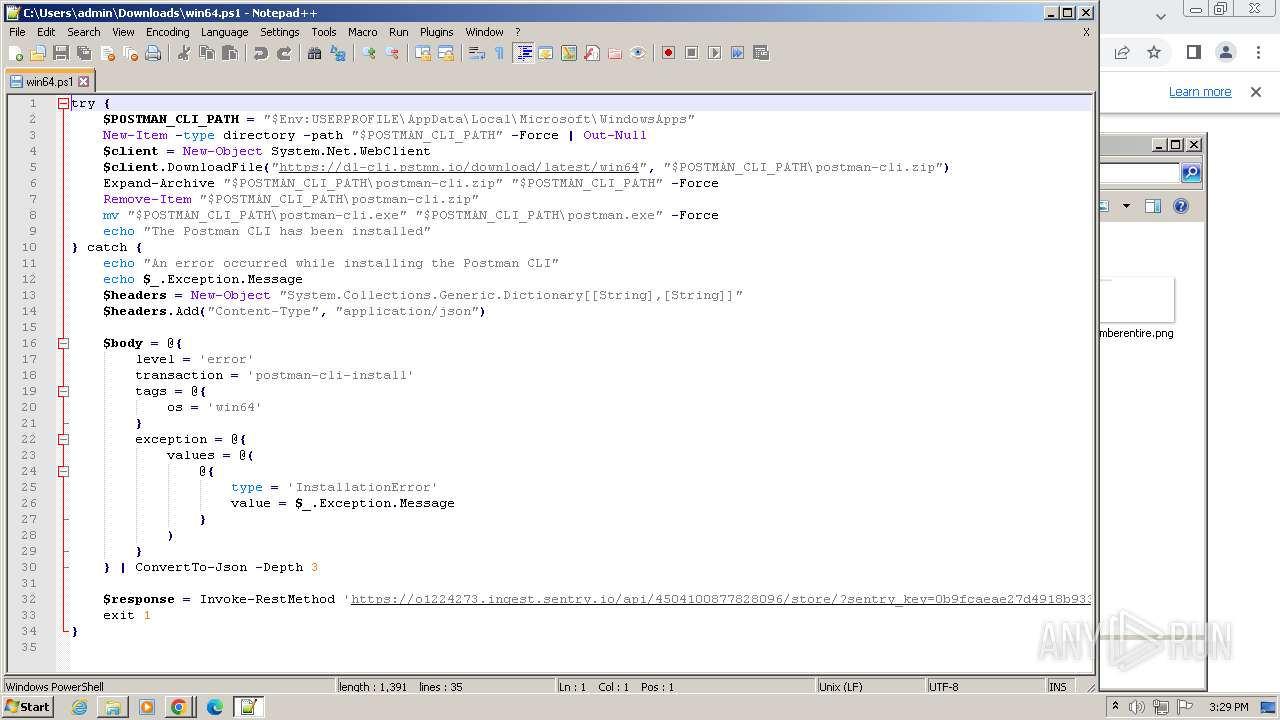The width and height of the screenshot is (1280, 720).
Task: Click the Copy toolbar icon
Action: point(207,53)
